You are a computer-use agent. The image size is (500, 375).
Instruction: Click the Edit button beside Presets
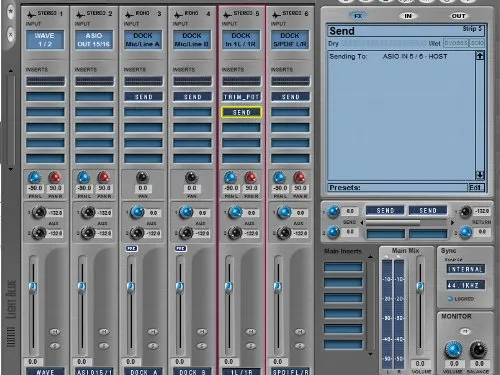(x=476, y=188)
